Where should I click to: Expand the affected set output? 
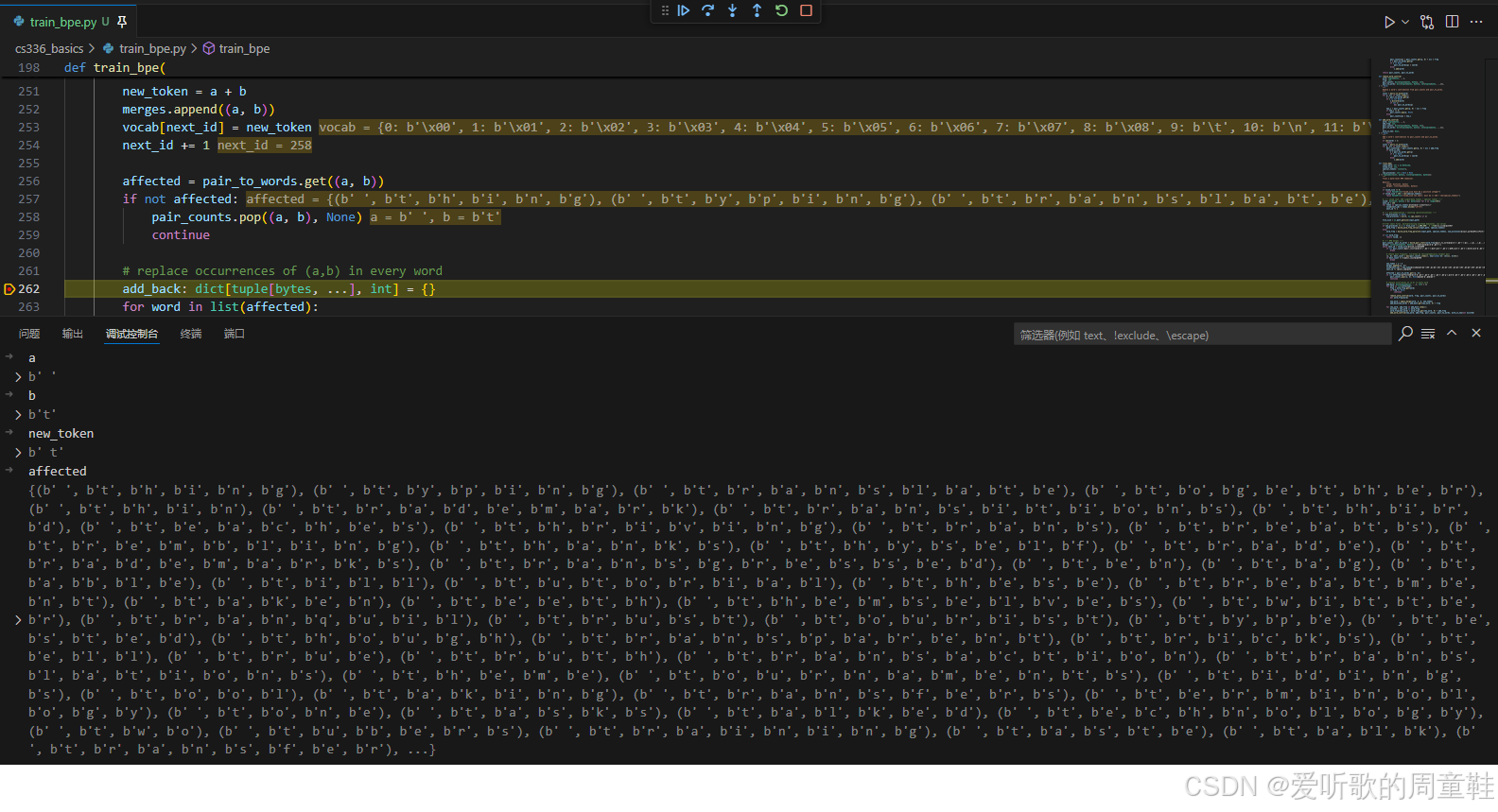[18, 620]
